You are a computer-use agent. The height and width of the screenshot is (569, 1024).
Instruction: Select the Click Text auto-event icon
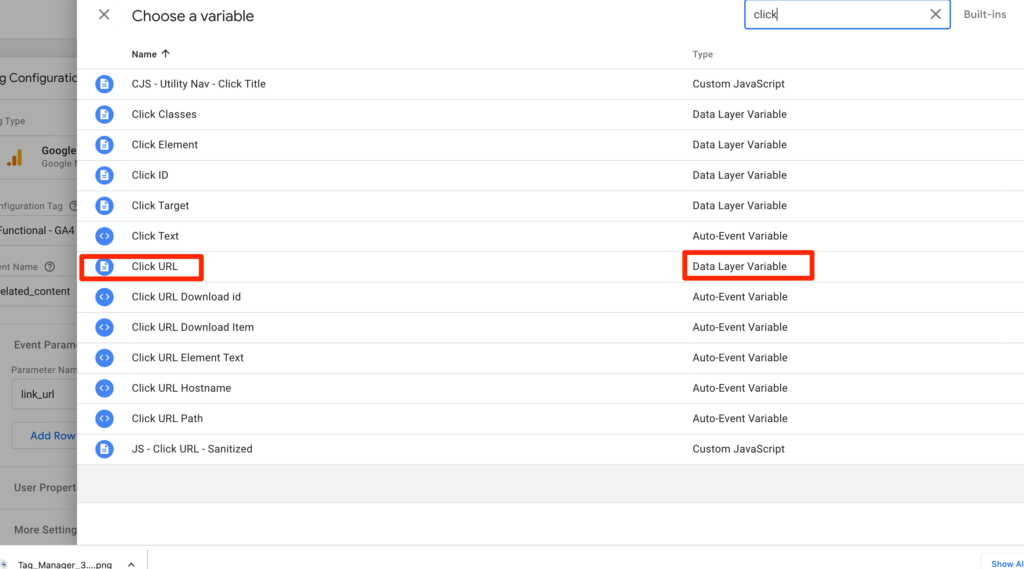tap(104, 236)
